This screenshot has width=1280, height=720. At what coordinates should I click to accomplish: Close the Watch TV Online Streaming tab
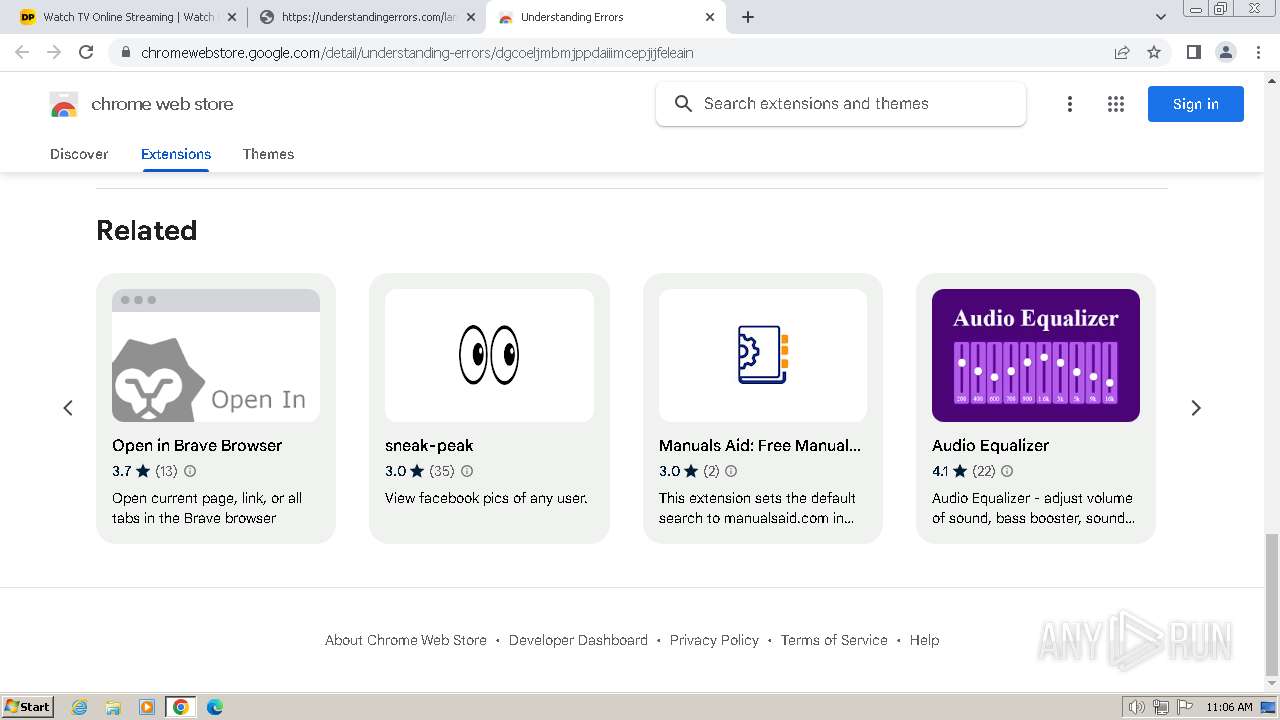tap(232, 17)
